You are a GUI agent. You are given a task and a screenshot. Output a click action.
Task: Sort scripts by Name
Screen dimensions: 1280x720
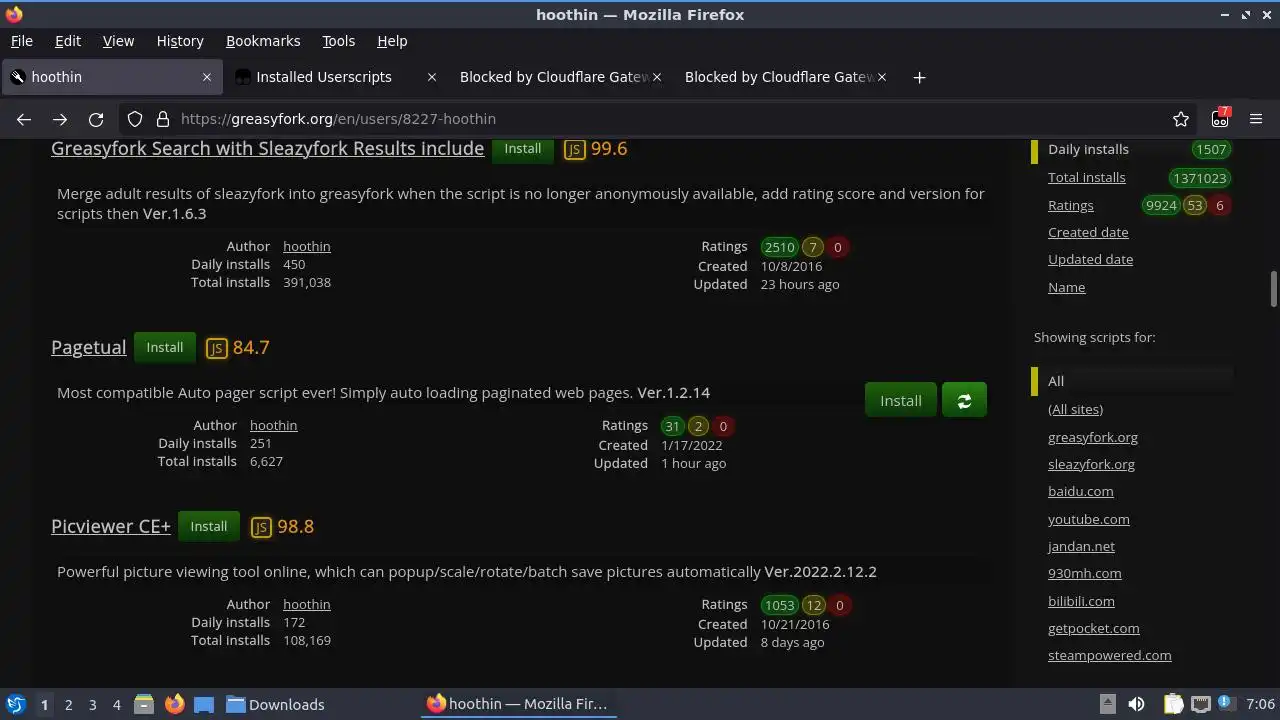pos(1066,287)
